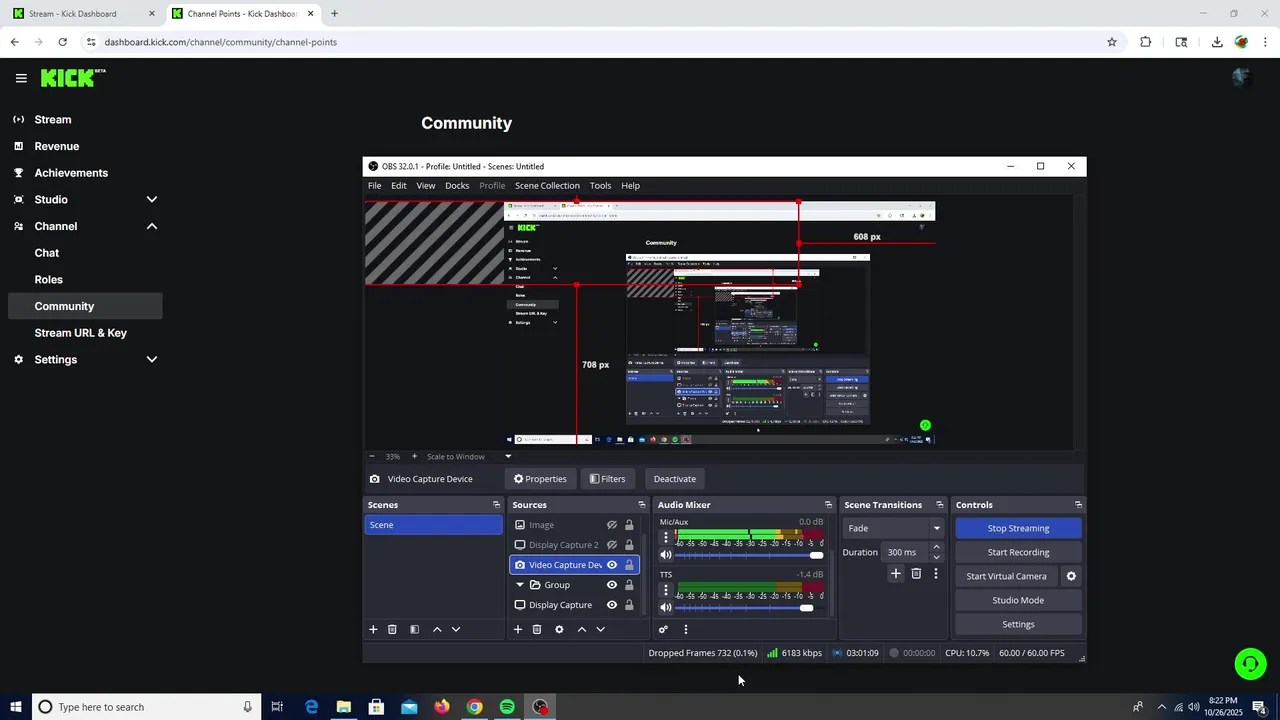
Task: Open source properties gear in Sources panel
Action: tap(559, 629)
